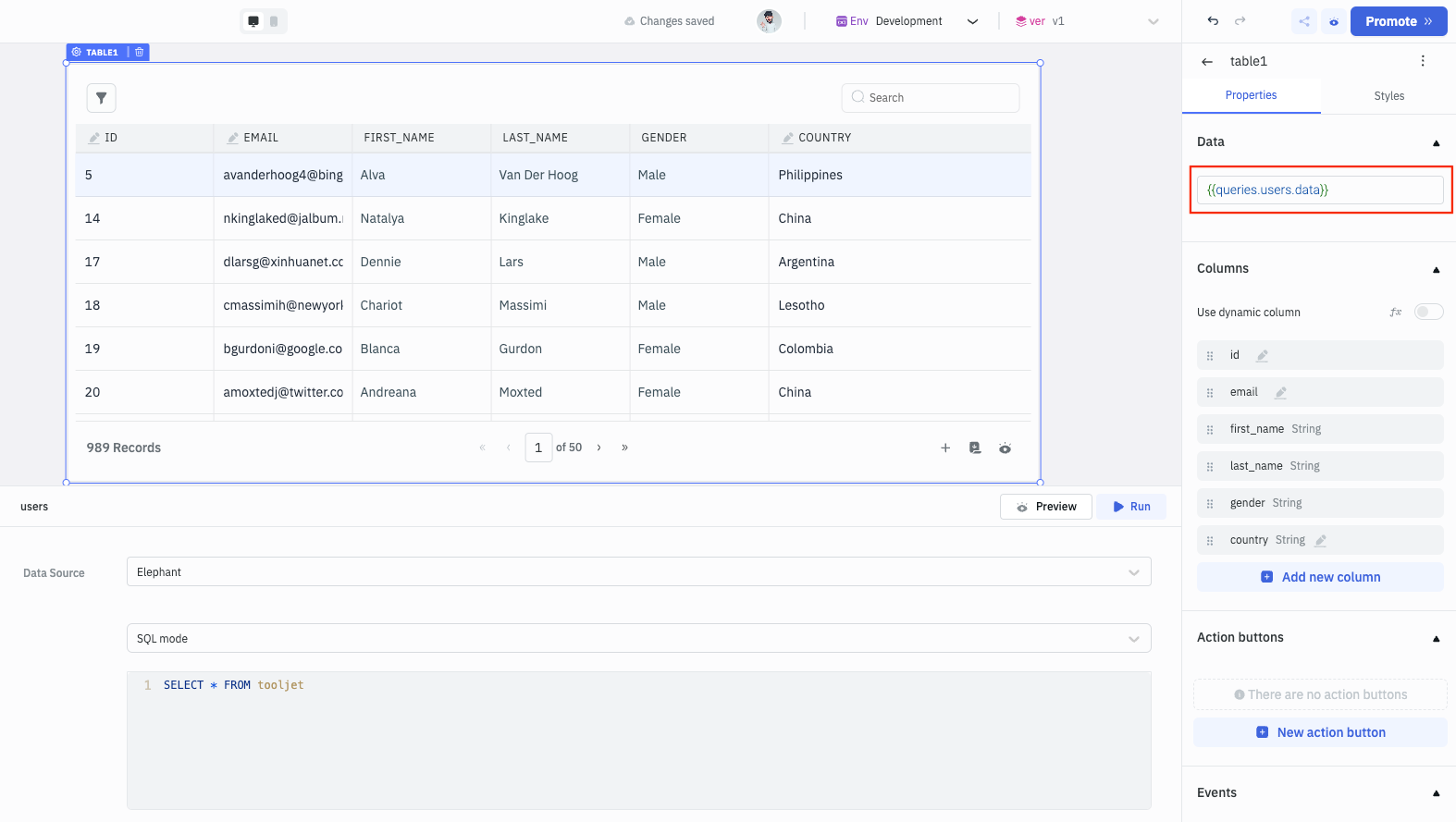Click the LAST_NAME column header
The image size is (1456, 822).
[561, 138]
